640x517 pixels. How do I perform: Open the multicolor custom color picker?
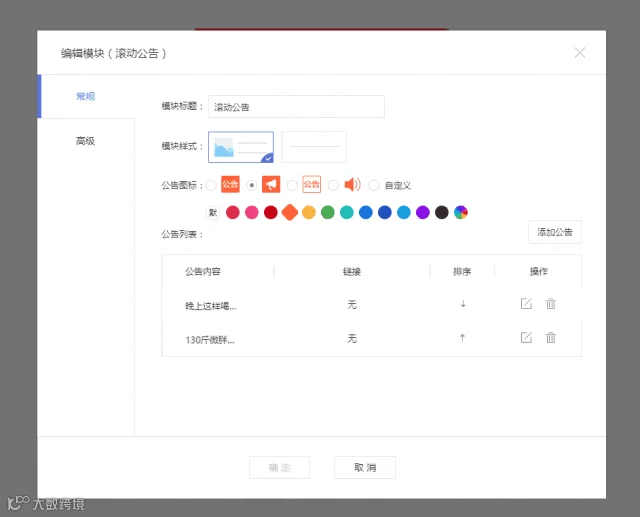click(x=461, y=212)
